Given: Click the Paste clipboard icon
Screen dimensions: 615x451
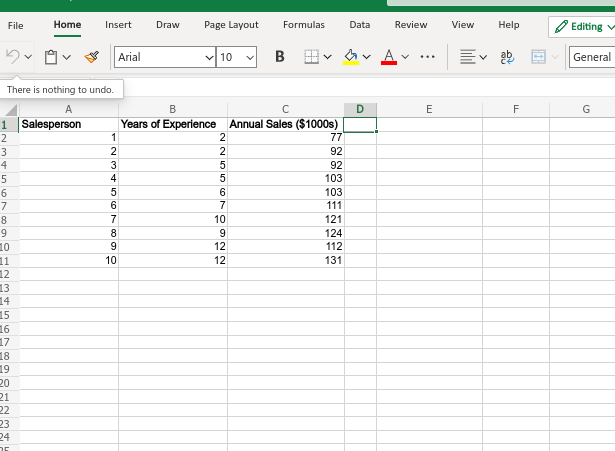Looking at the screenshot, I should (51, 57).
